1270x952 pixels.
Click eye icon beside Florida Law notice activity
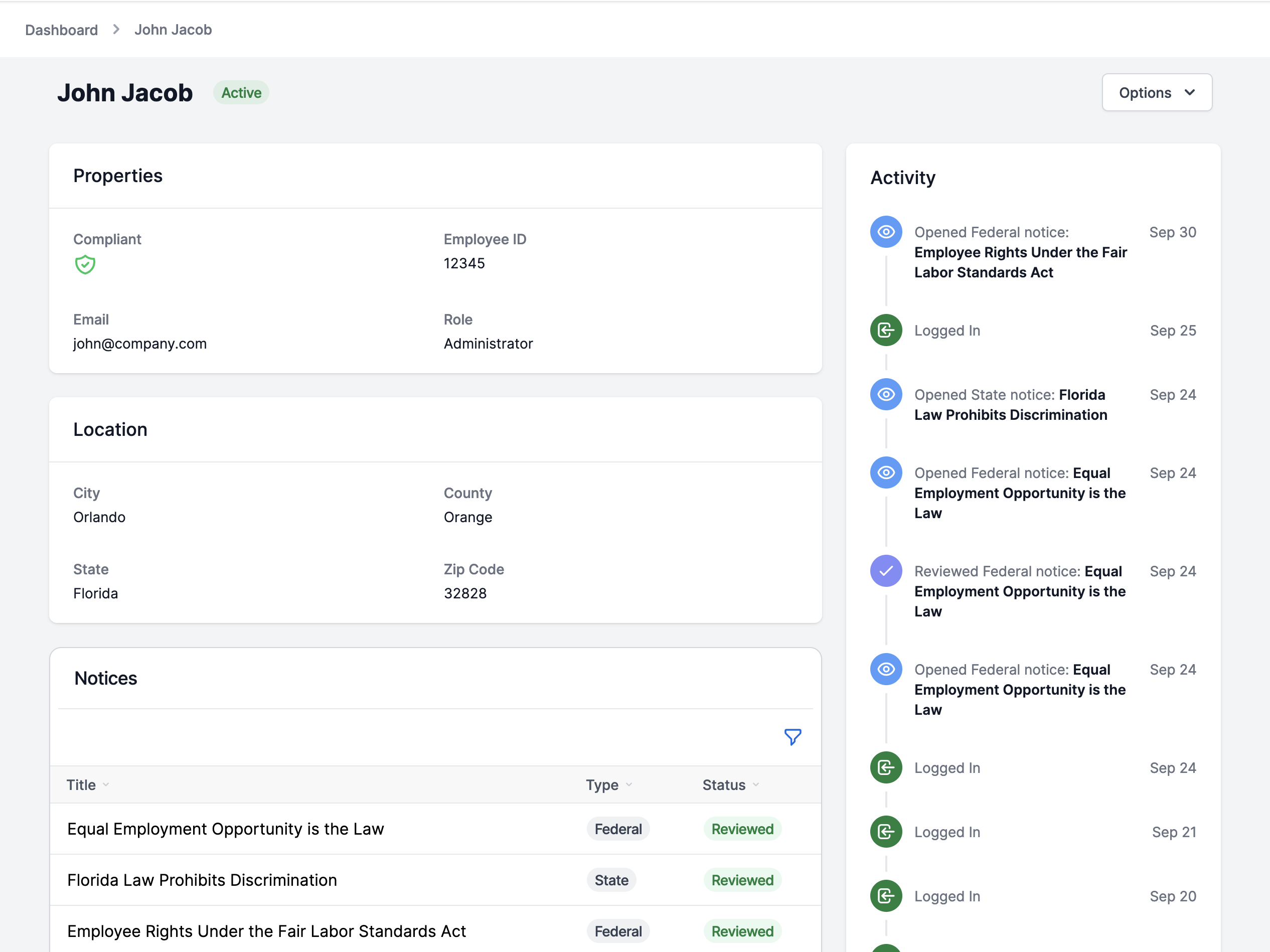click(886, 394)
